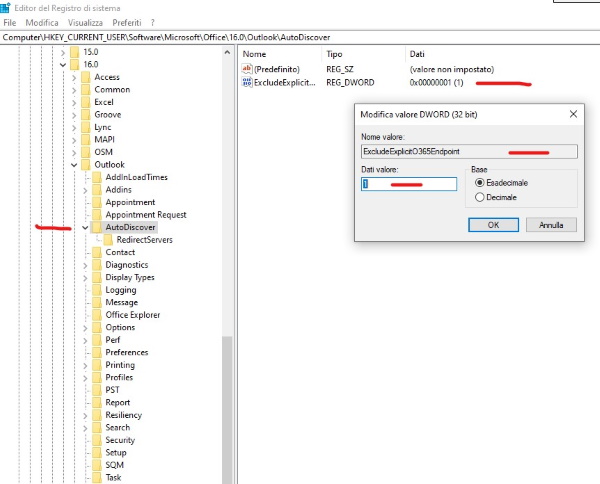The height and width of the screenshot is (484, 600).
Task: Open the ? help menu
Action: 152,23
